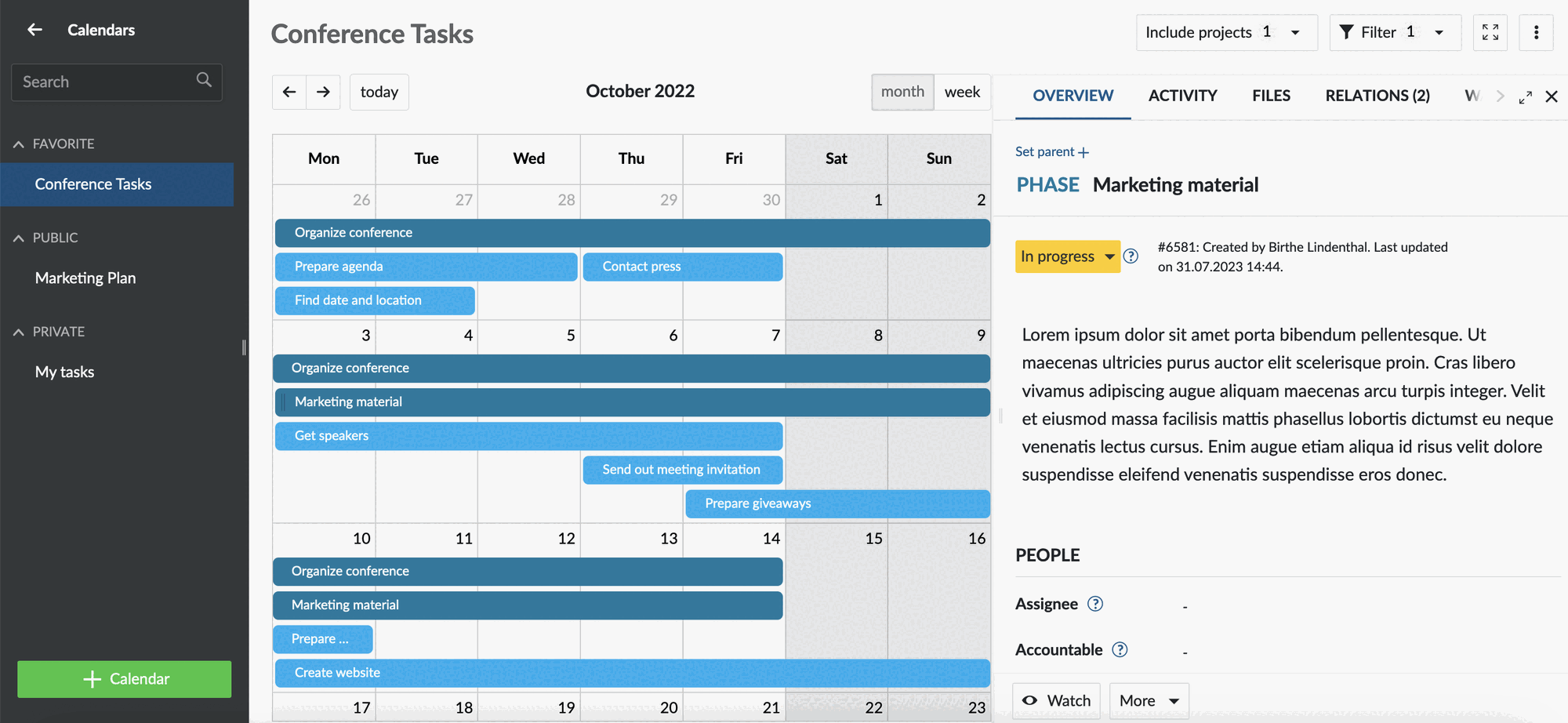Collapse the PRIVATE section
The width and height of the screenshot is (1568, 723).
[19, 332]
